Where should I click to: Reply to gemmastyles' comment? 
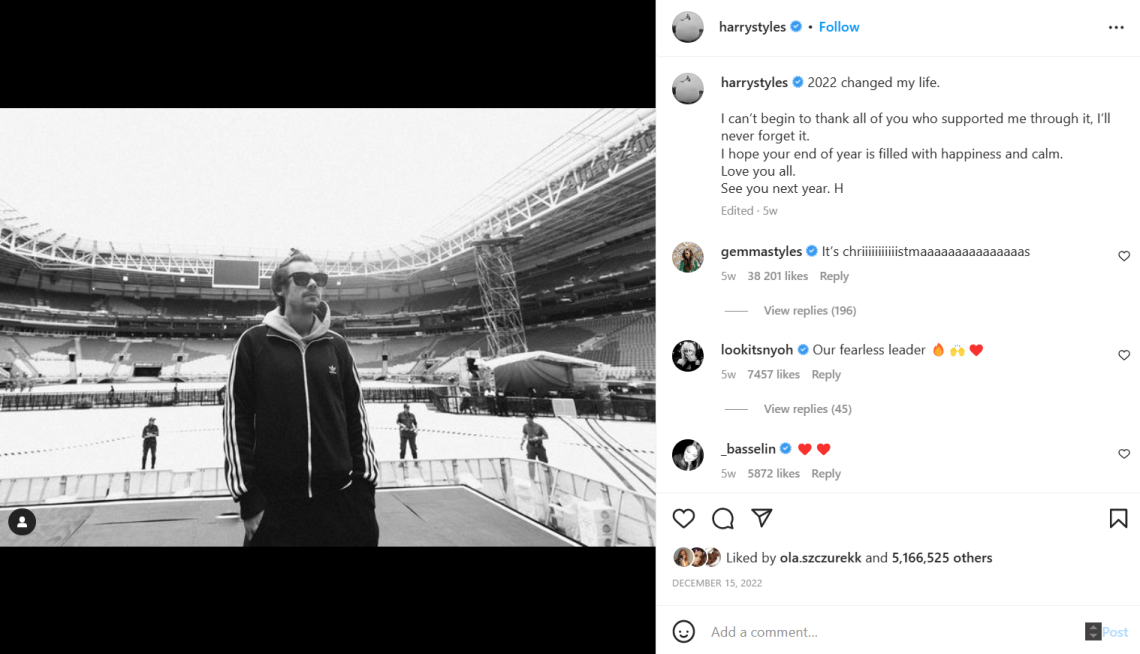tap(834, 276)
